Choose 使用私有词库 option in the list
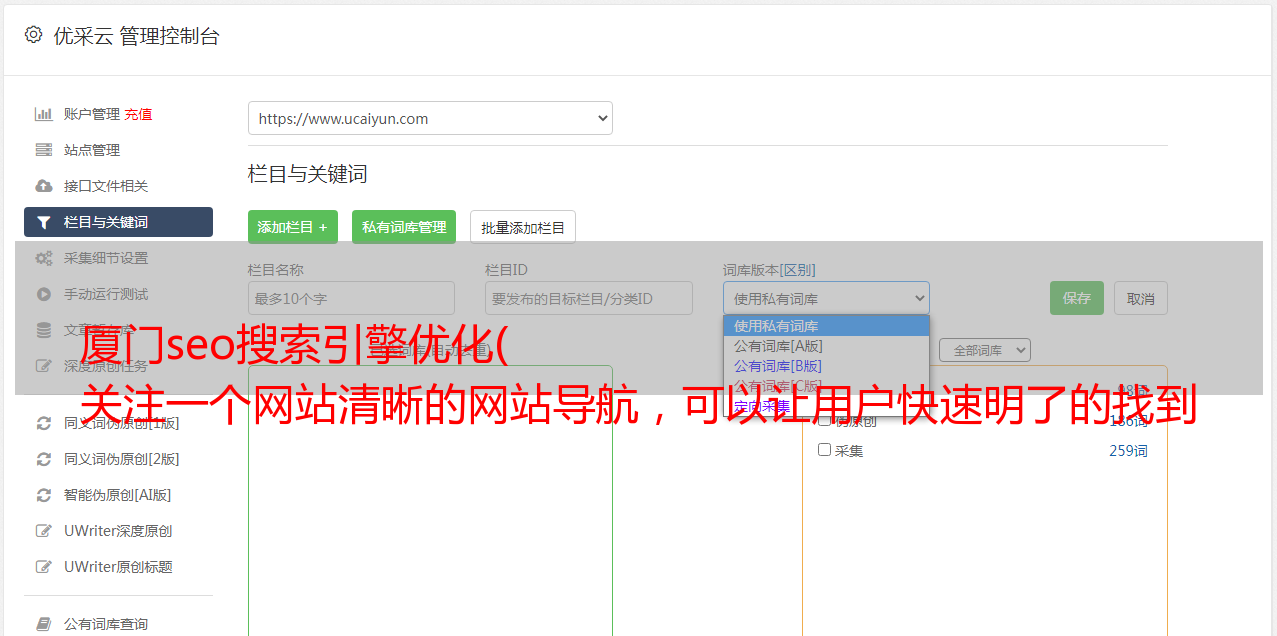Image resolution: width=1277 pixels, height=636 pixels. click(x=826, y=326)
